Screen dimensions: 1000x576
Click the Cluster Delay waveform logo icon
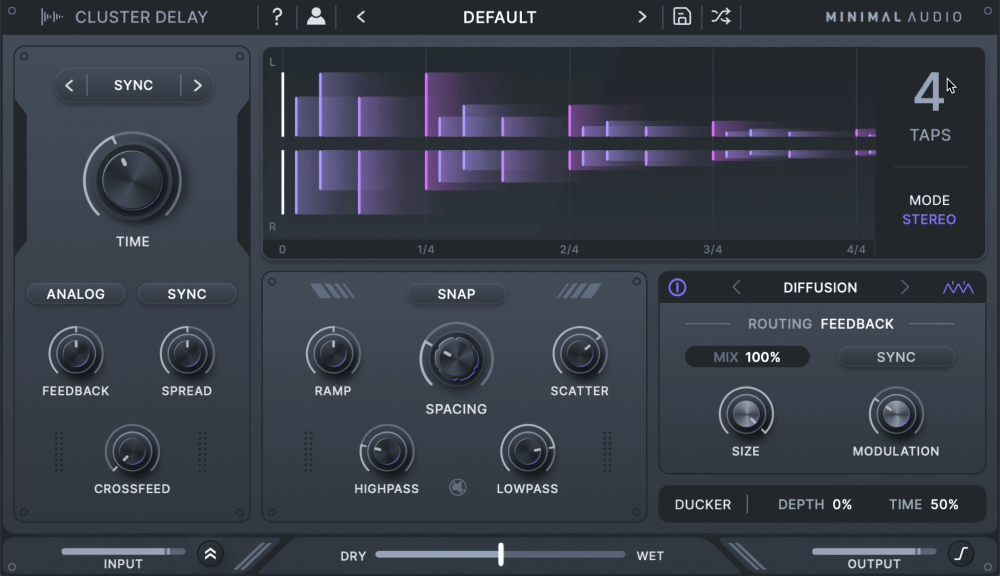pyautogui.click(x=52, y=17)
